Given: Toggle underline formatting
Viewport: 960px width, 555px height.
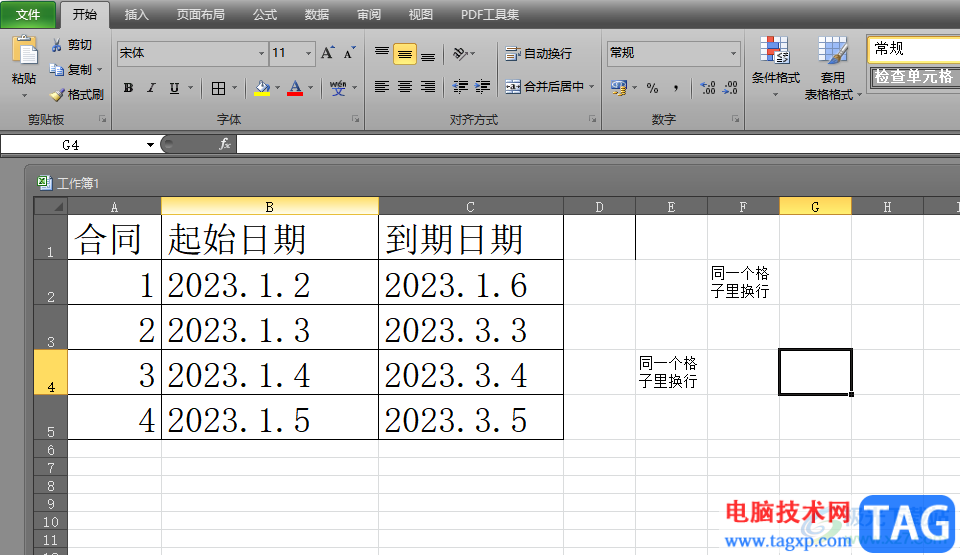Looking at the screenshot, I should (174, 88).
